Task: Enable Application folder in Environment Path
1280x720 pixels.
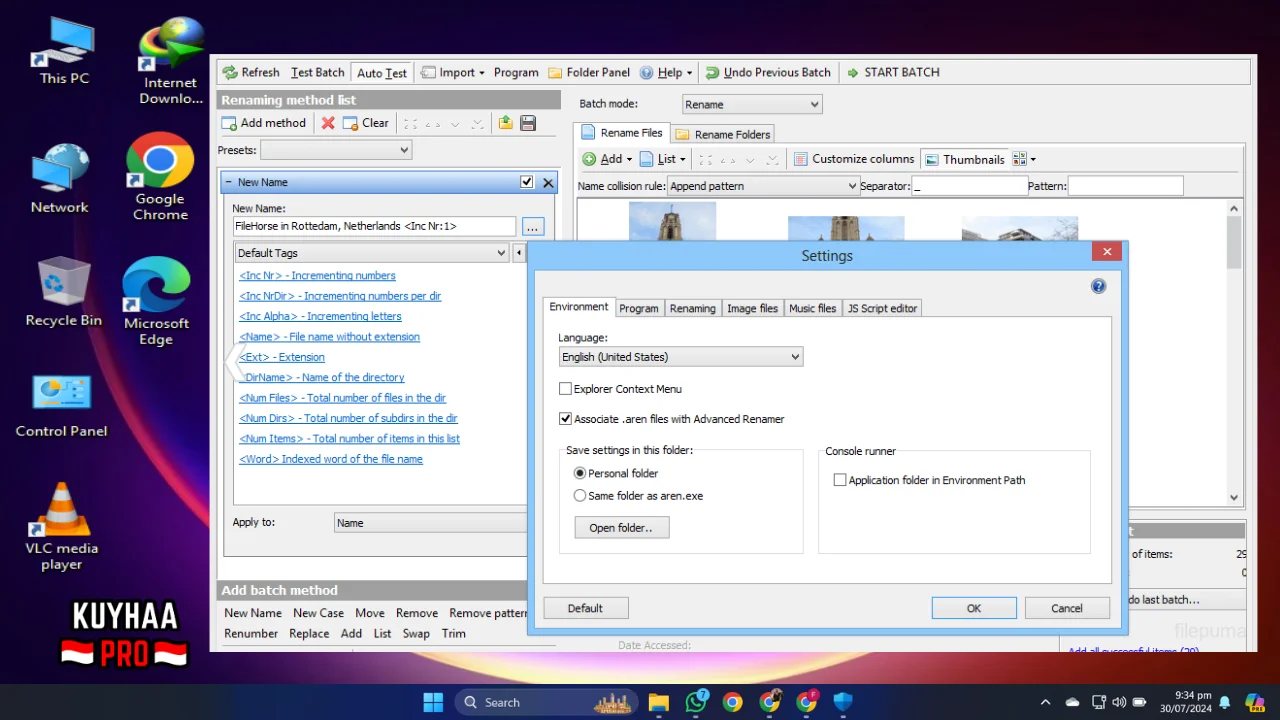Action: click(840, 480)
